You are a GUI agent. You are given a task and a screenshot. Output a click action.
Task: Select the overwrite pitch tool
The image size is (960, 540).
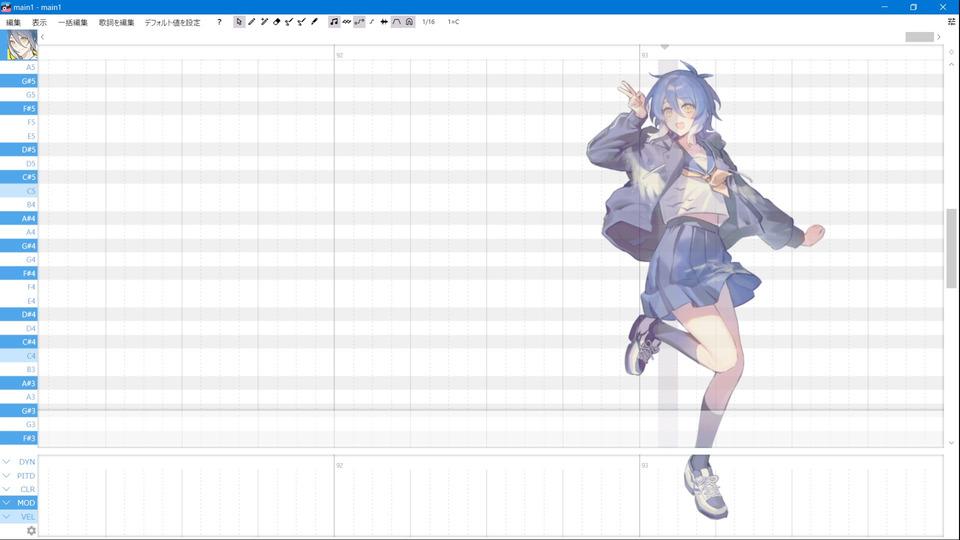click(x=302, y=22)
